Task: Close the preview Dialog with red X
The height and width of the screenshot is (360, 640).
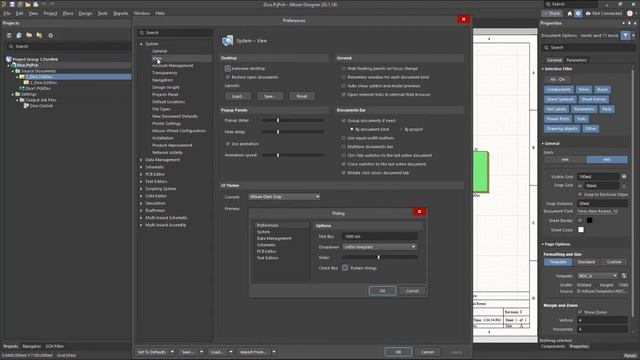Action: (x=419, y=211)
